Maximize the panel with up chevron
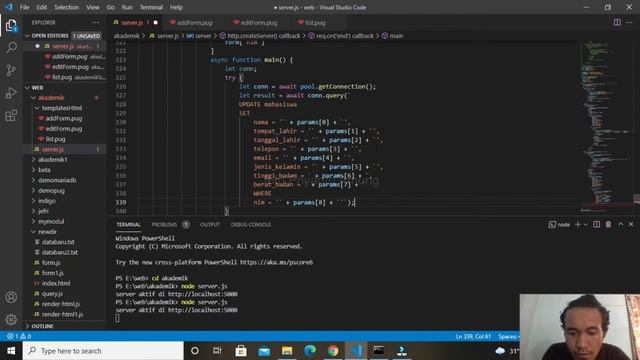This screenshot has width=640, height=360. click(x=620, y=224)
